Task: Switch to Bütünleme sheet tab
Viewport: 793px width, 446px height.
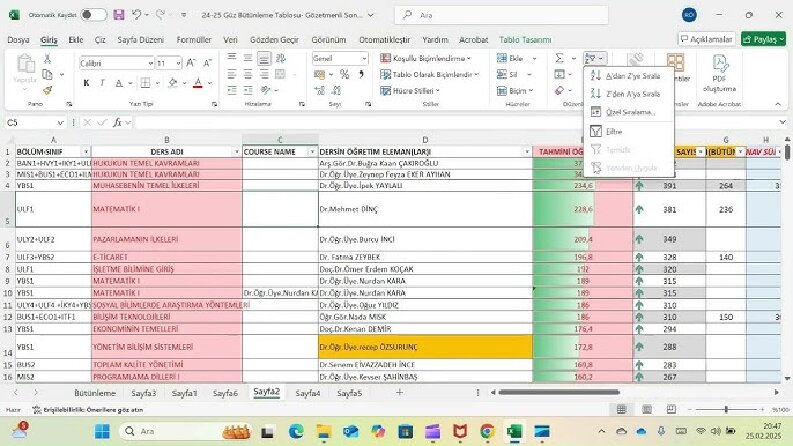Action: click(95, 393)
